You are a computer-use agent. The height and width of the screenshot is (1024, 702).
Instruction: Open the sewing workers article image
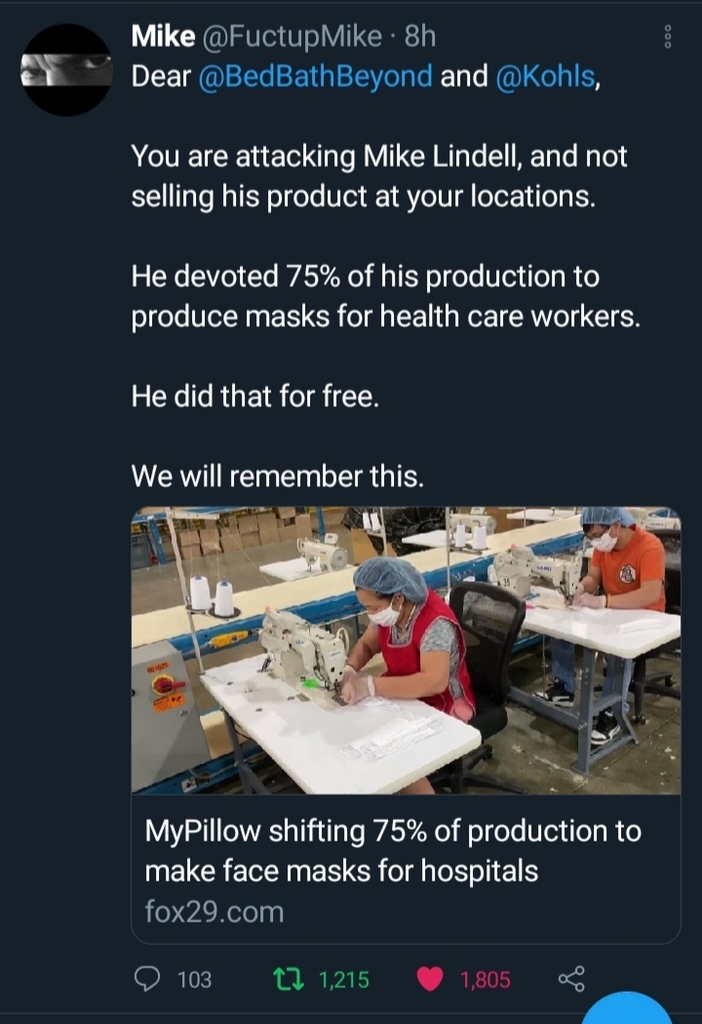[406, 650]
